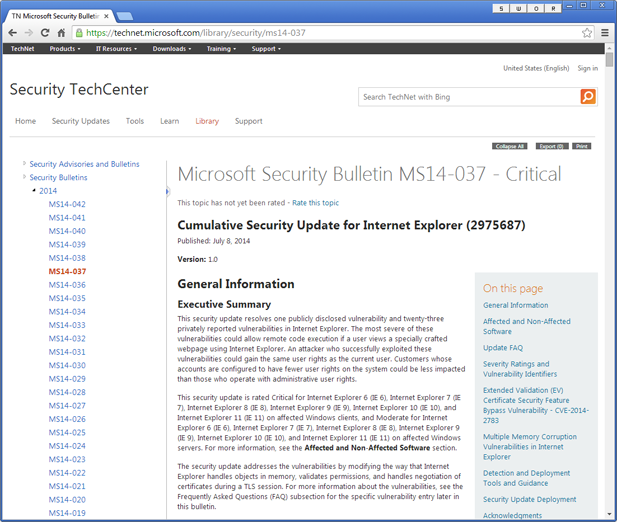Viewport: 617px width, 522px height.
Task: Bookmark this page with the star icon
Action: [x=587, y=33]
